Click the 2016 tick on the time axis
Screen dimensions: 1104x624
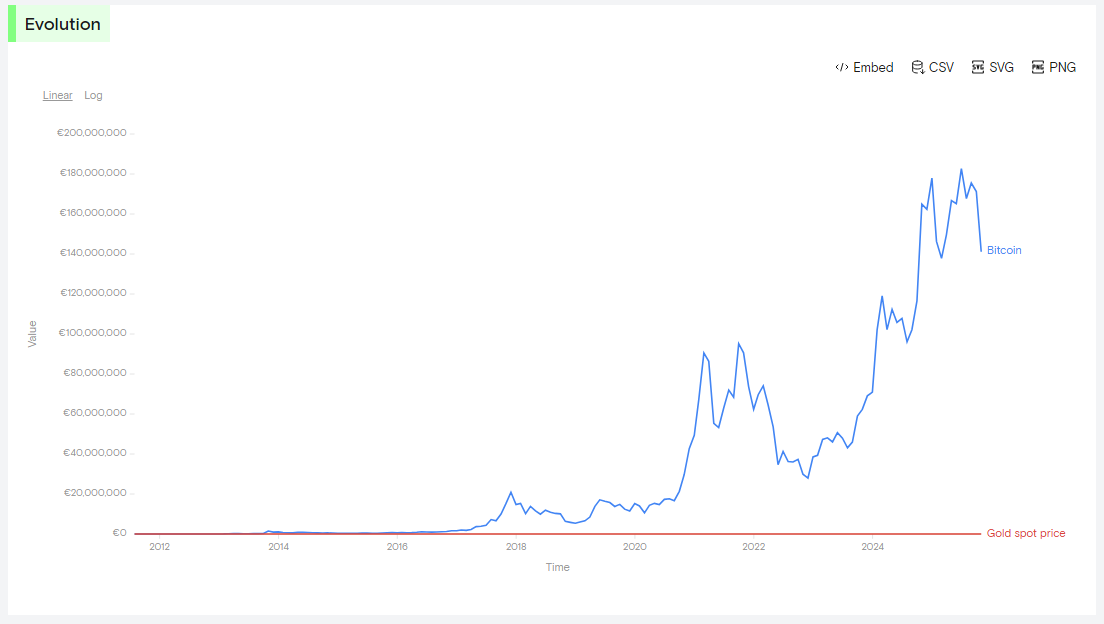[397, 547]
